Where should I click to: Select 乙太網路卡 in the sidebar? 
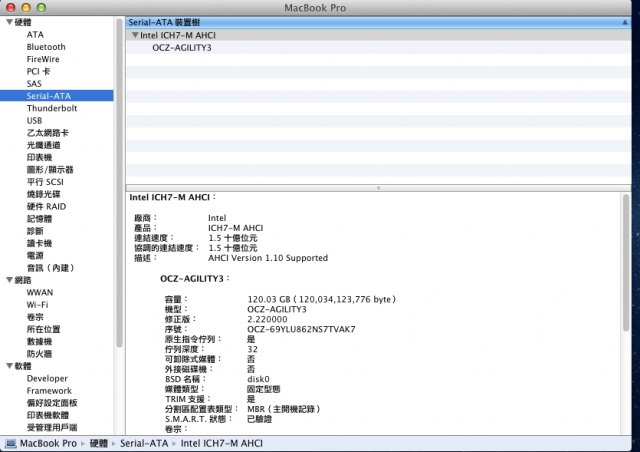pyautogui.click(x=48, y=133)
